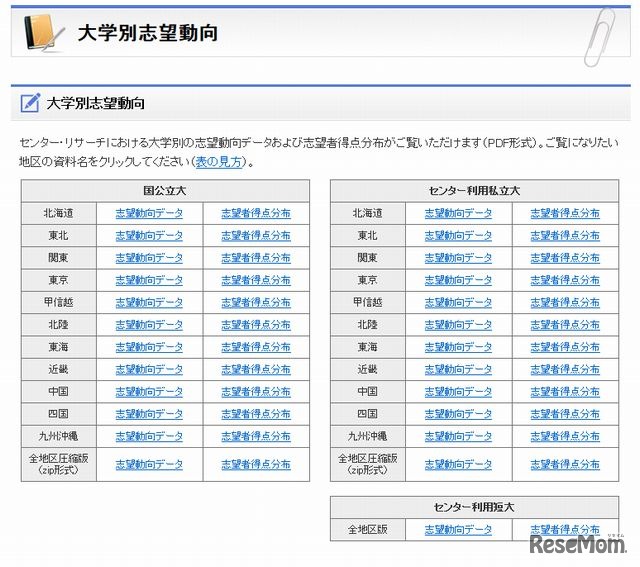Open 国公立大 甲信越 志望動向データ
The width and height of the screenshot is (640, 567).
[x=149, y=302]
